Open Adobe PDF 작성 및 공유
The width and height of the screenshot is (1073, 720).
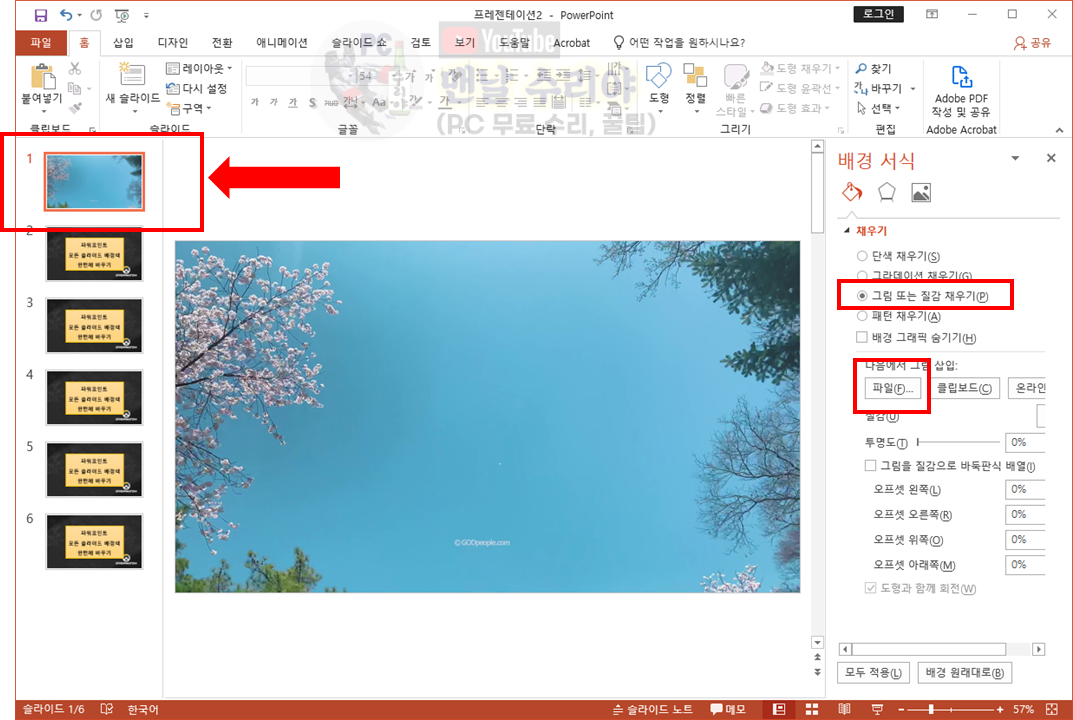(961, 92)
